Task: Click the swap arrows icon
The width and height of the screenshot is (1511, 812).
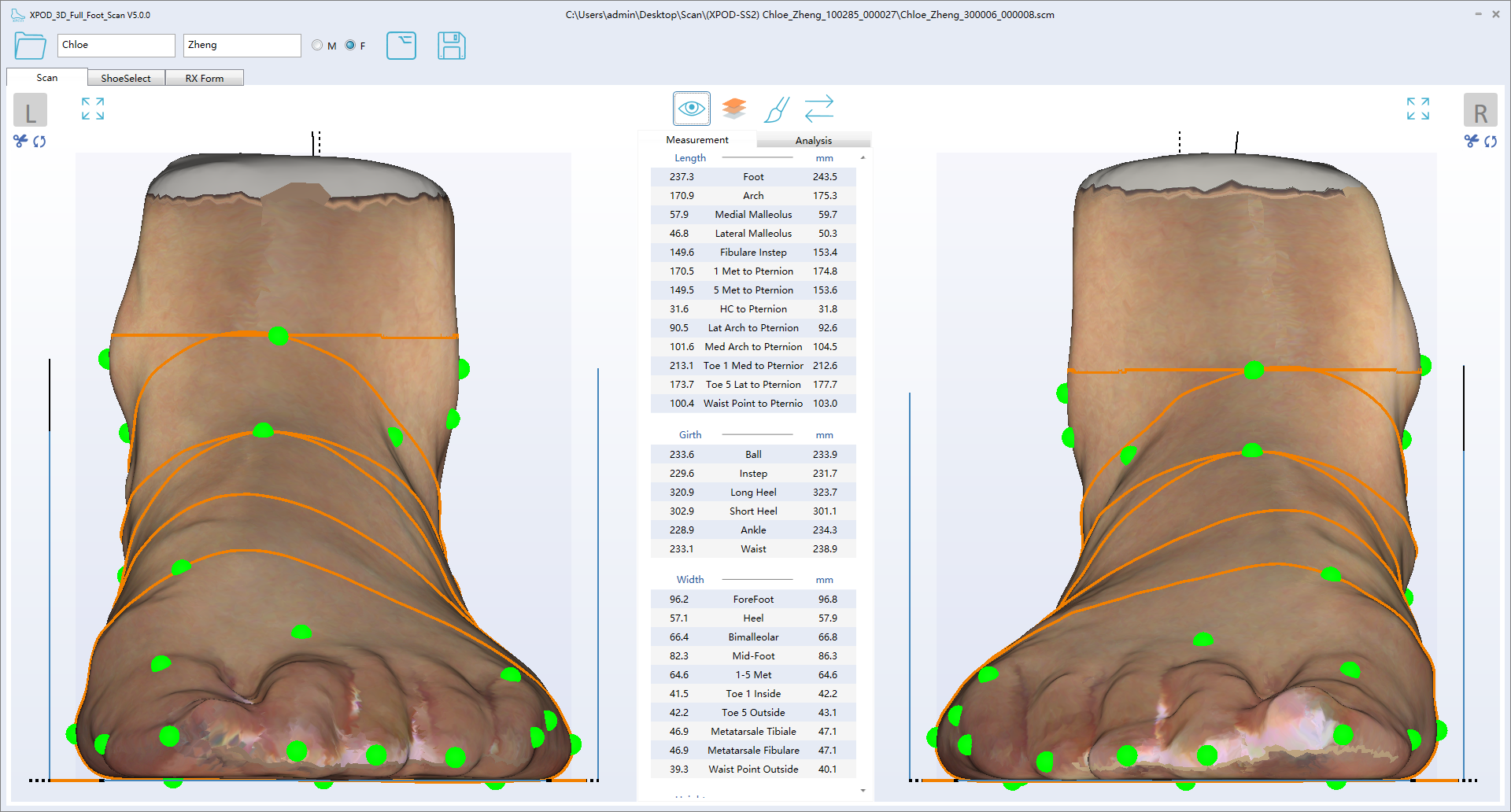Action: coord(818,108)
